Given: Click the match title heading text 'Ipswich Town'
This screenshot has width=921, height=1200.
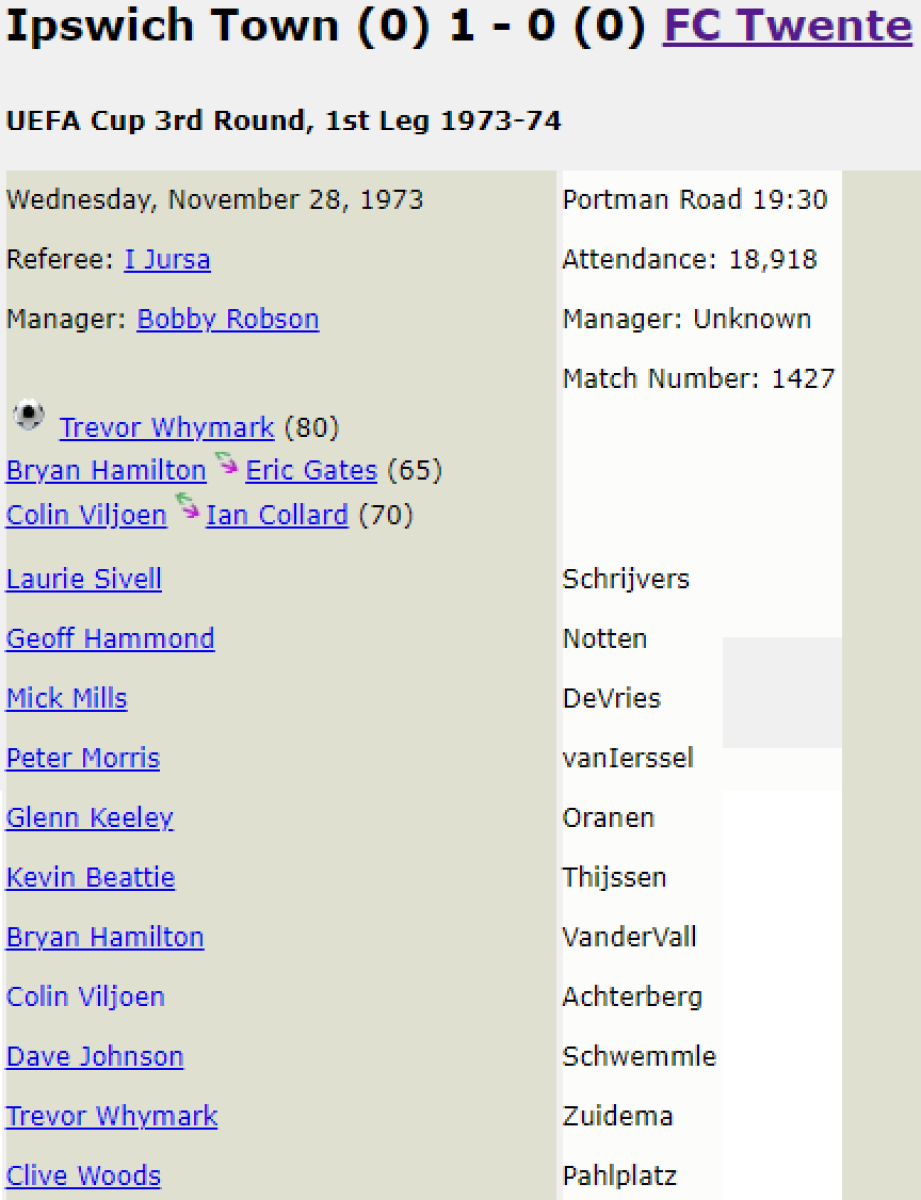Looking at the screenshot, I should [x=172, y=26].
